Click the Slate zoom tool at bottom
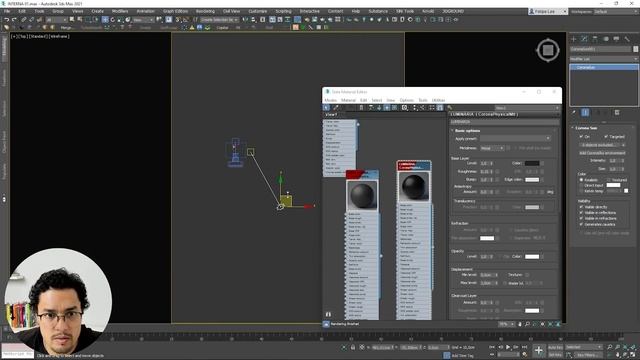Screen dimensions: 640x360 click(527, 324)
